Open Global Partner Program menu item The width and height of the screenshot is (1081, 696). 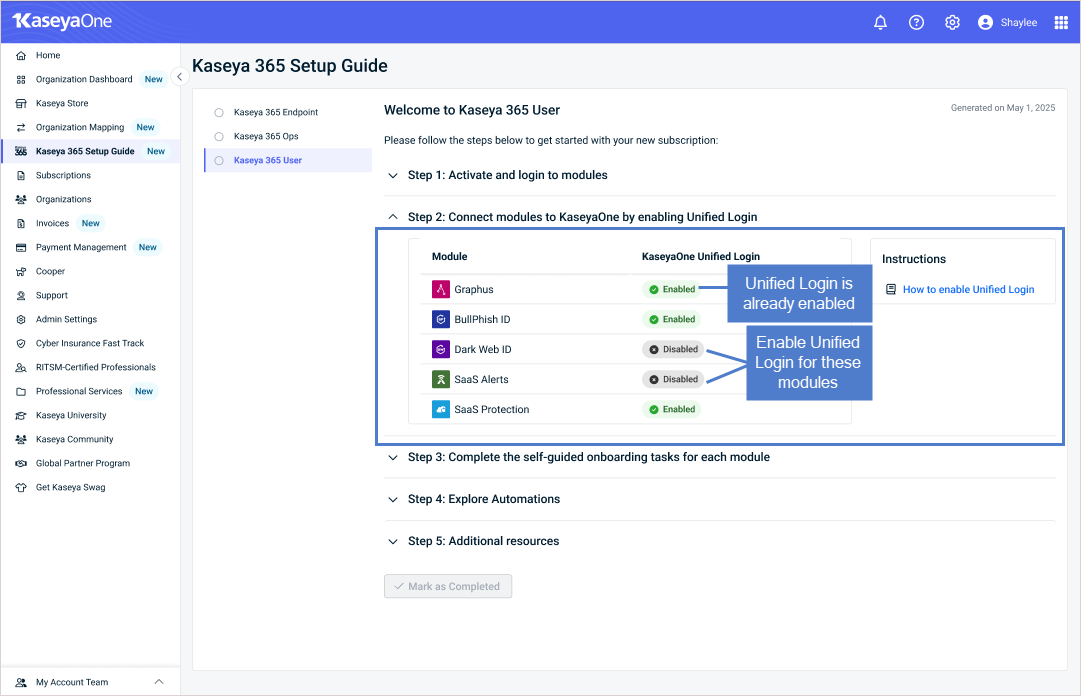point(90,463)
